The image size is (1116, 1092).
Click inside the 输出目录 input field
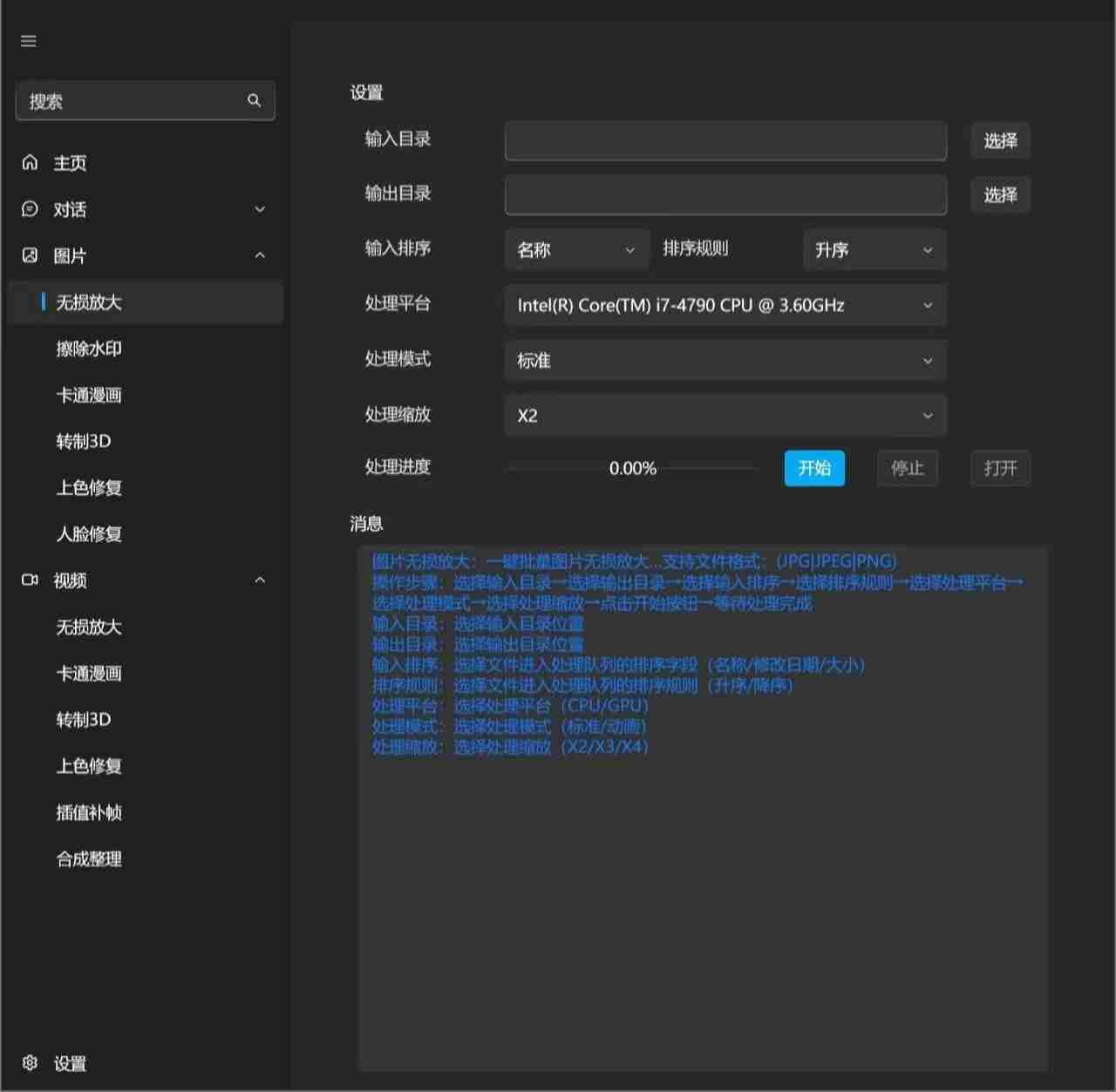tap(725, 194)
